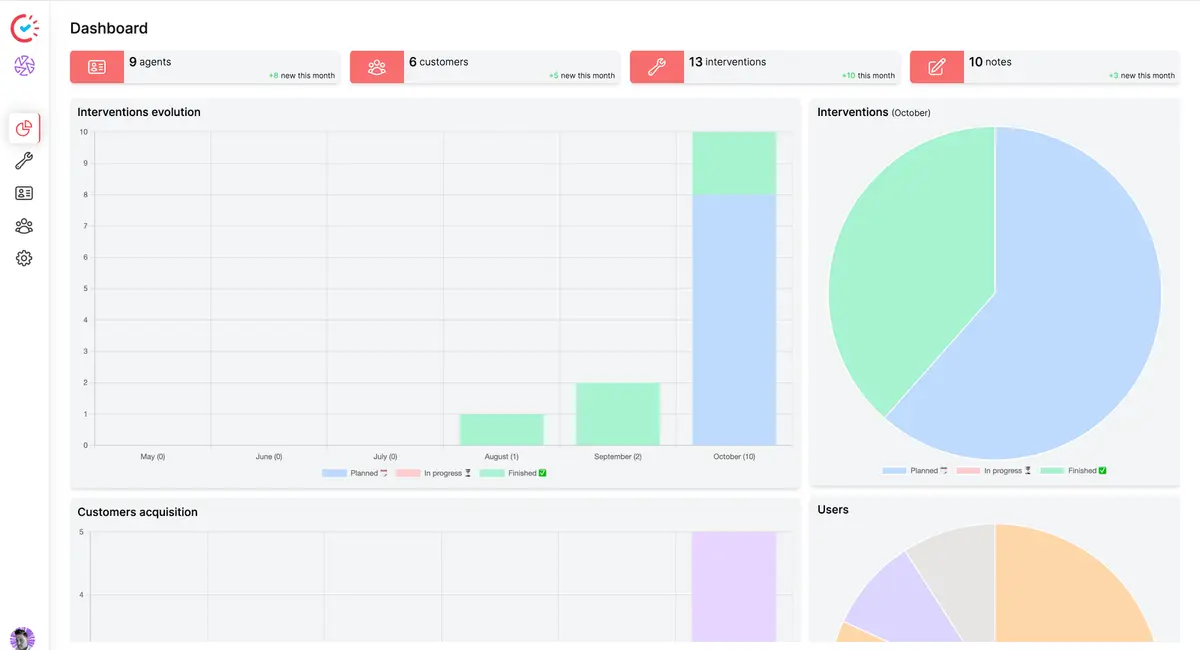The width and height of the screenshot is (1200, 650).
Task: Toggle Planned legend under the Interventions pie
Action: [x=914, y=470]
